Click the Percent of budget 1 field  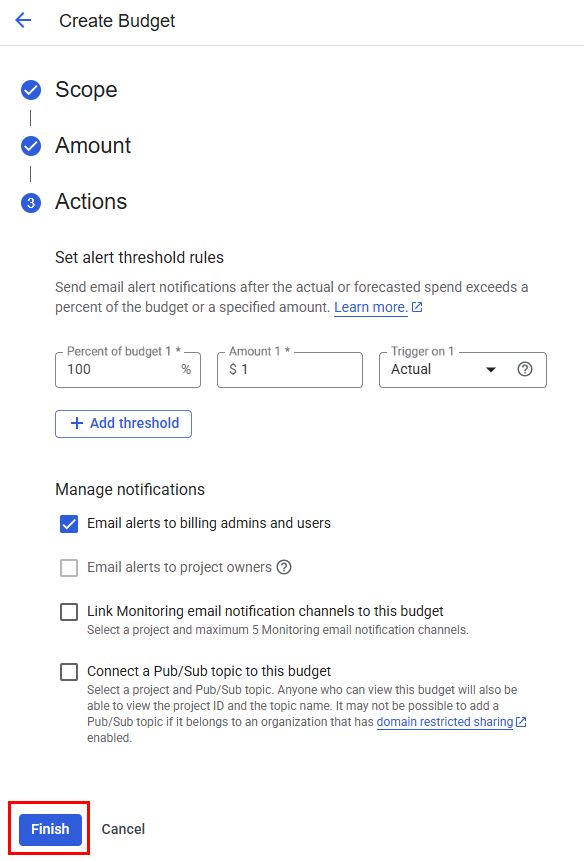(128, 370)
